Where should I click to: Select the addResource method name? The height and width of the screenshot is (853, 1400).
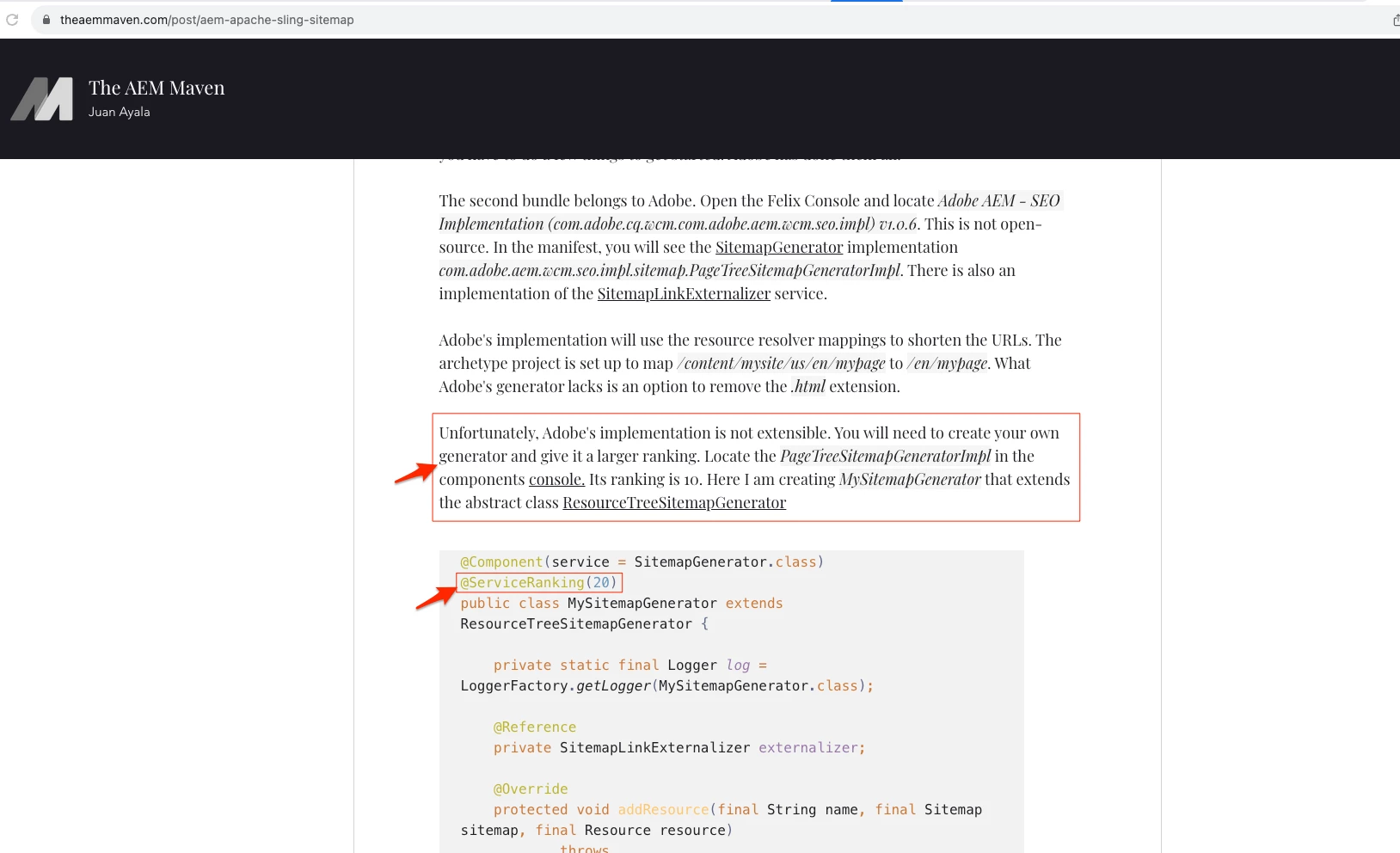[x=664, y=810]
